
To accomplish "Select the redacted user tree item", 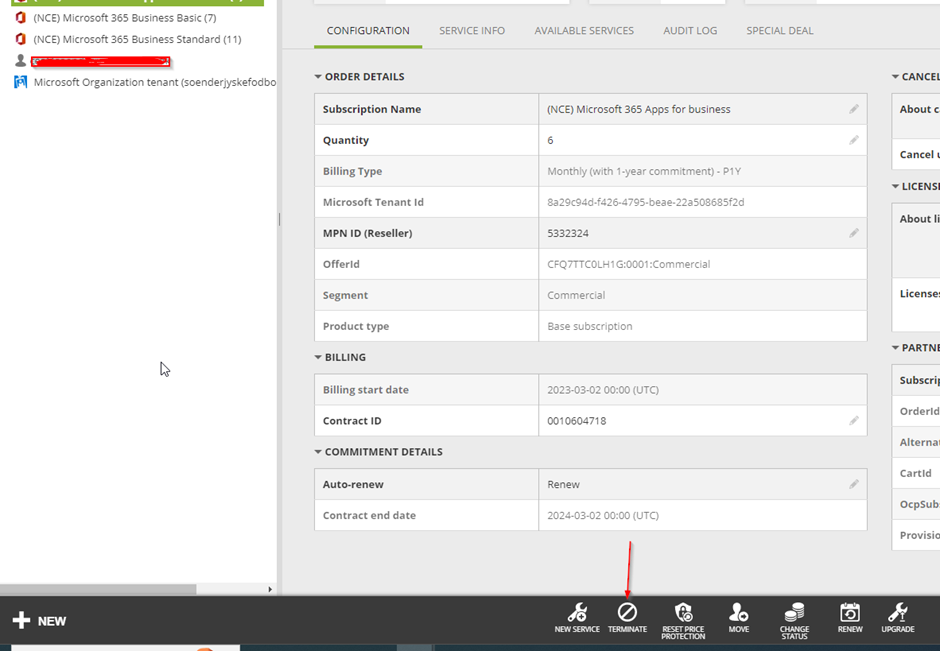I will (101, 61).
